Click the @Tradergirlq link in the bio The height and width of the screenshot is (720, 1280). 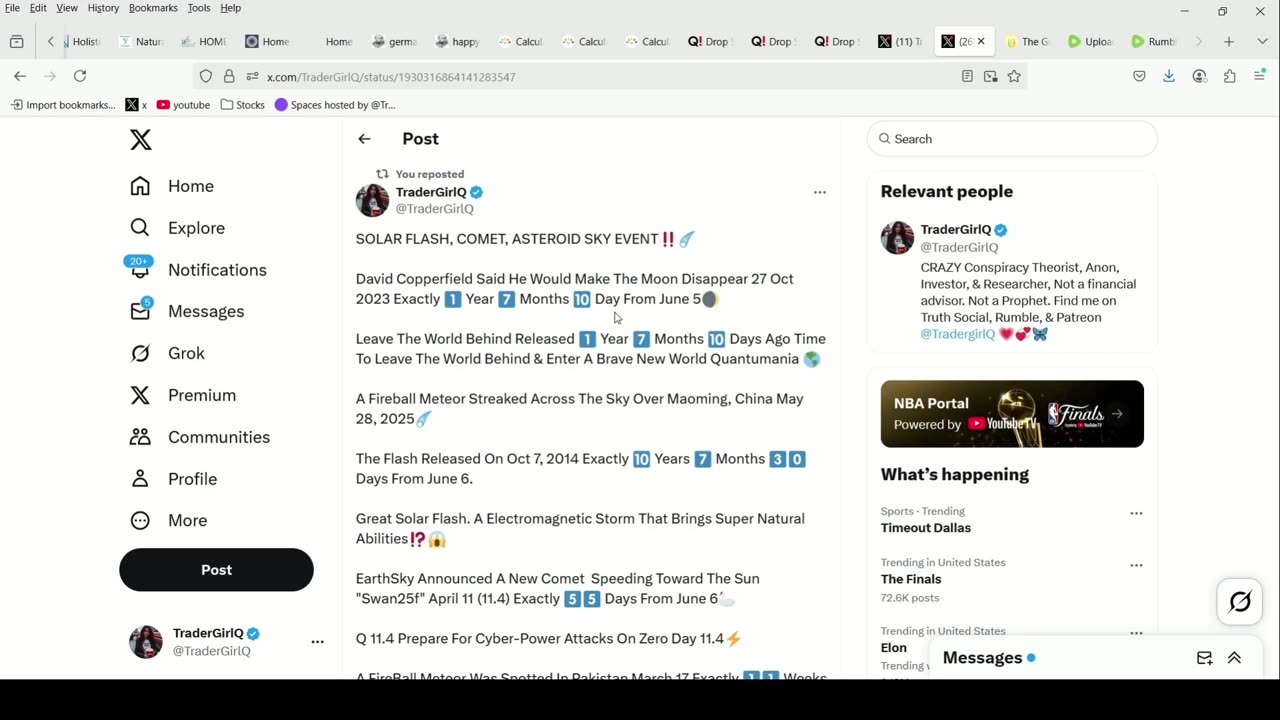pyautogui.click(x=958, y=334)
